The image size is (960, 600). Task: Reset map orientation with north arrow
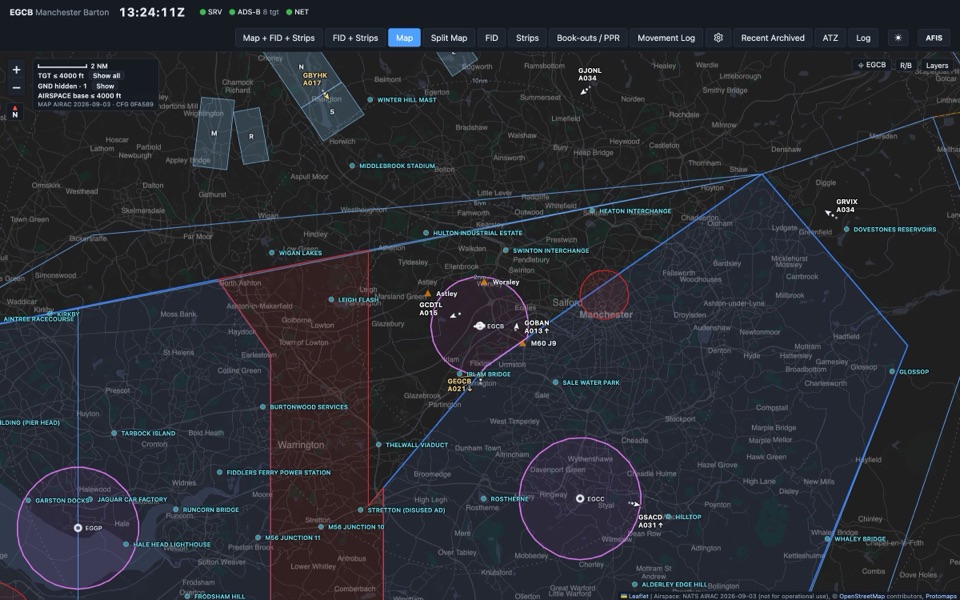(x=15, y=111)
